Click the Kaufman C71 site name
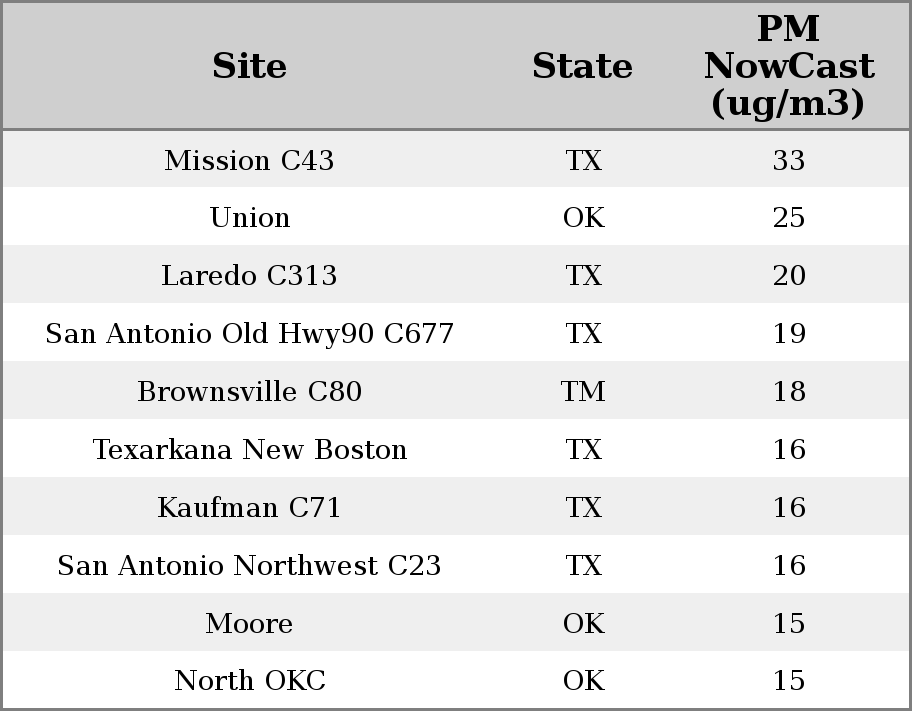The image size is (912, 711). pos(249,508)
